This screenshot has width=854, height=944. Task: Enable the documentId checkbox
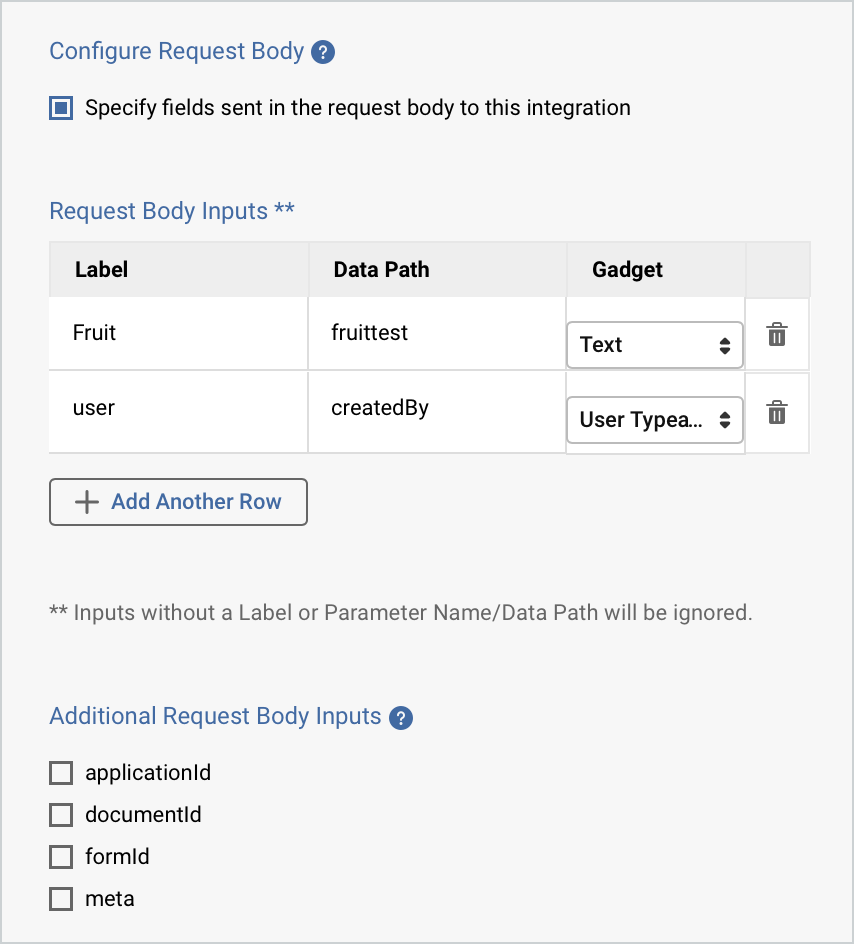coord(60,815)
